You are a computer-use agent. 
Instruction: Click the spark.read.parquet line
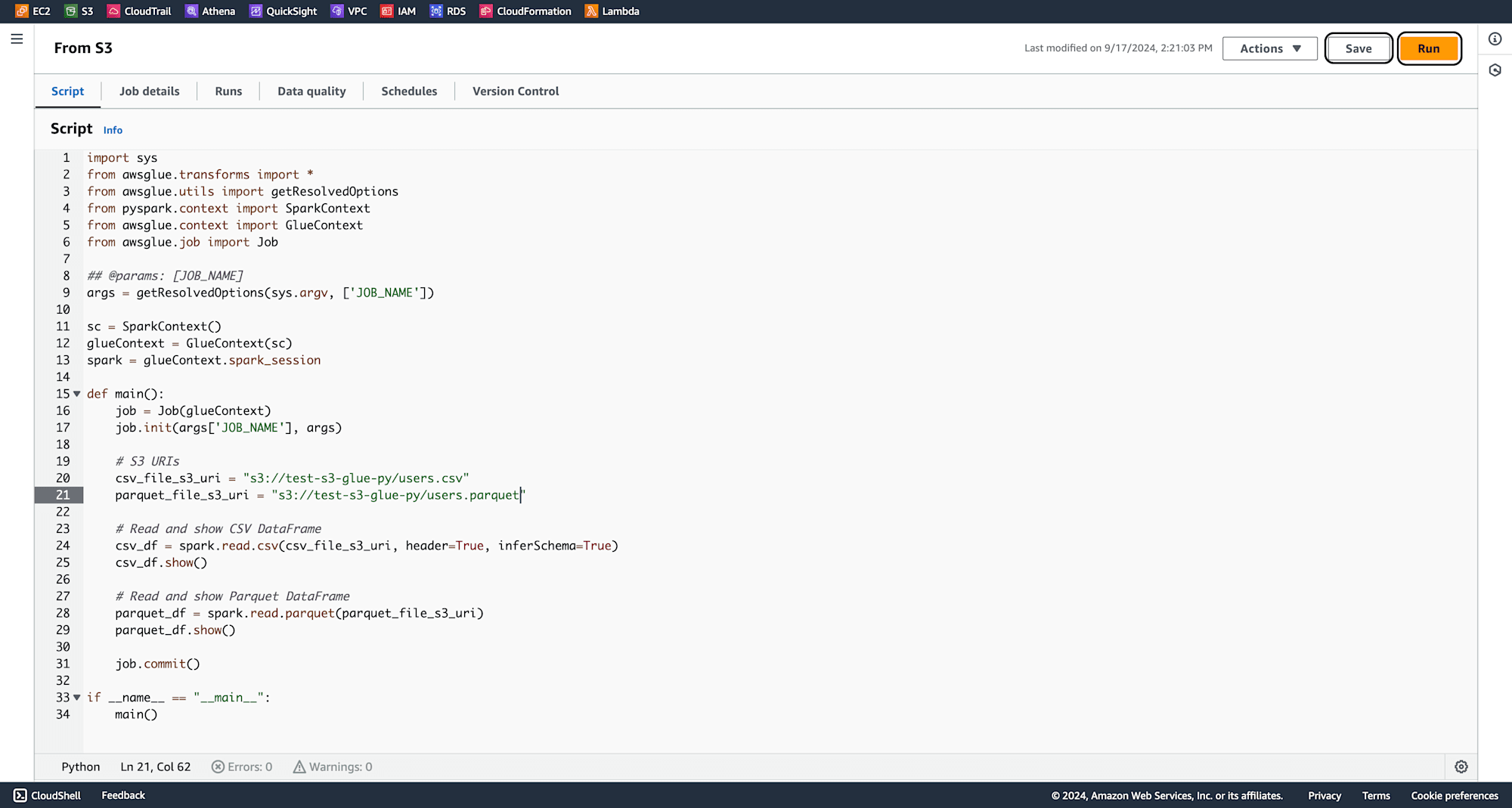299,613
